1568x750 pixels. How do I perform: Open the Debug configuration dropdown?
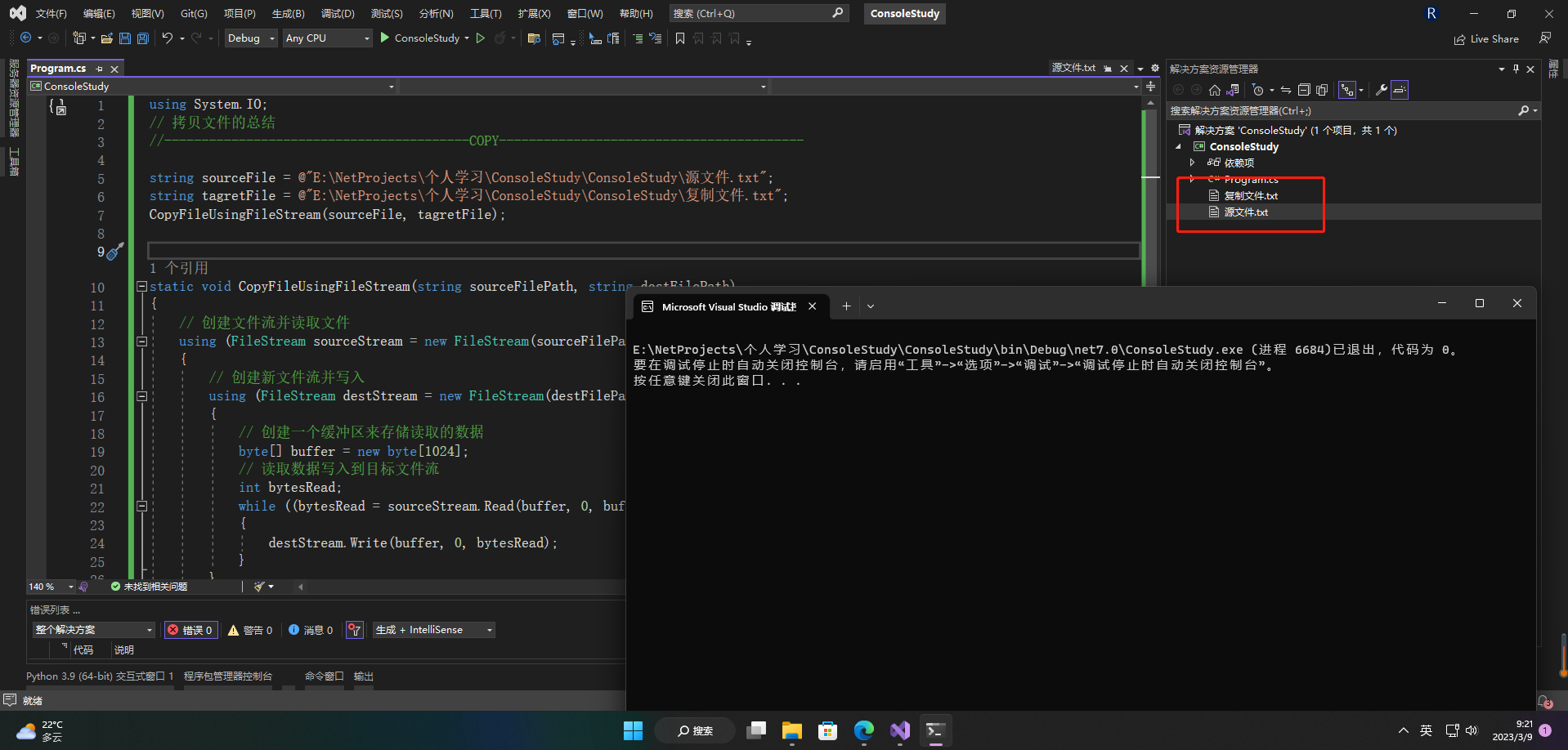(x=250, y=38)
